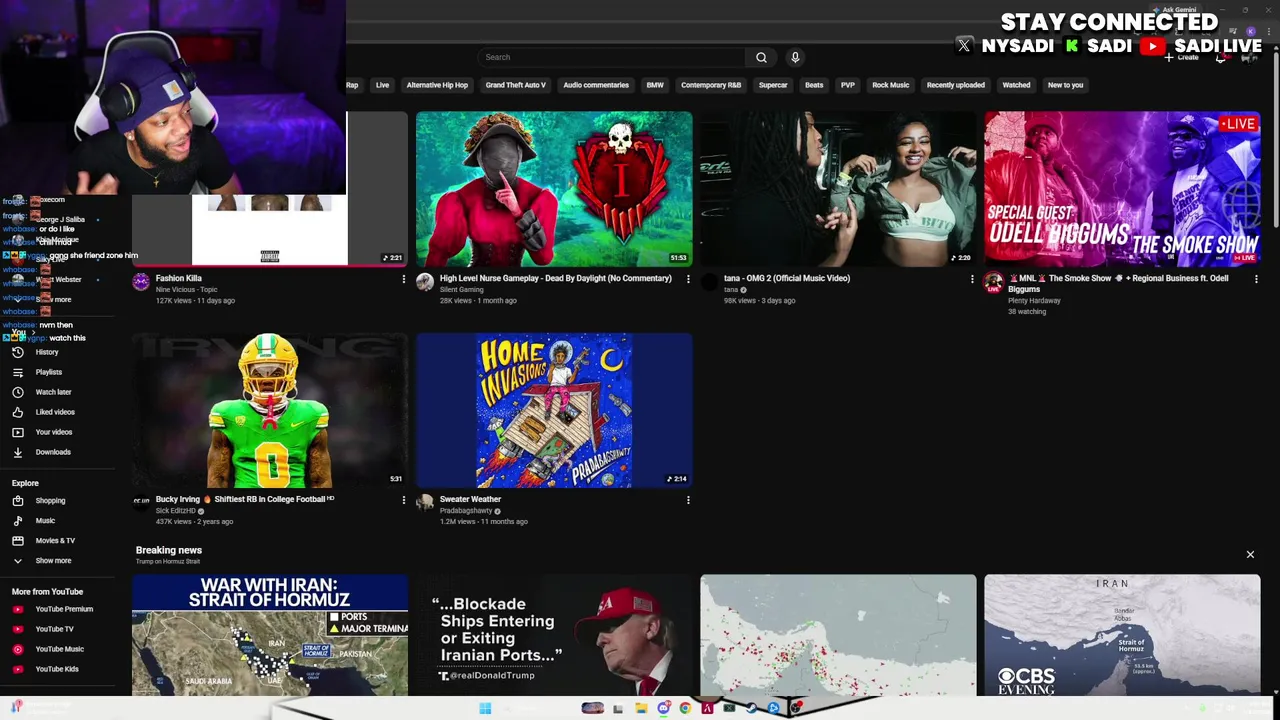Select the Rock Music chip

point(890,85)
